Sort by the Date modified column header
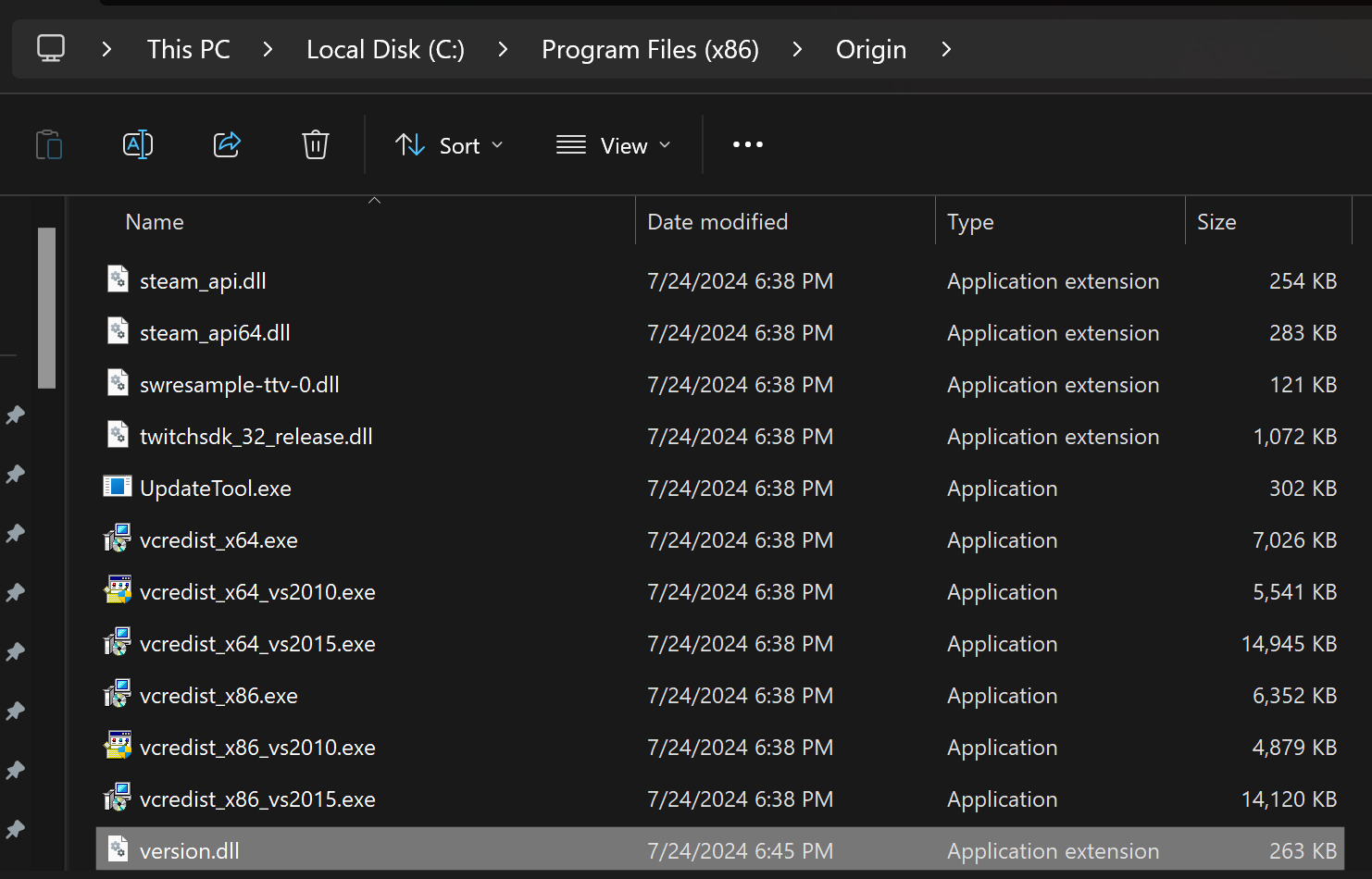1372x879 pixels. click(717, 222)
